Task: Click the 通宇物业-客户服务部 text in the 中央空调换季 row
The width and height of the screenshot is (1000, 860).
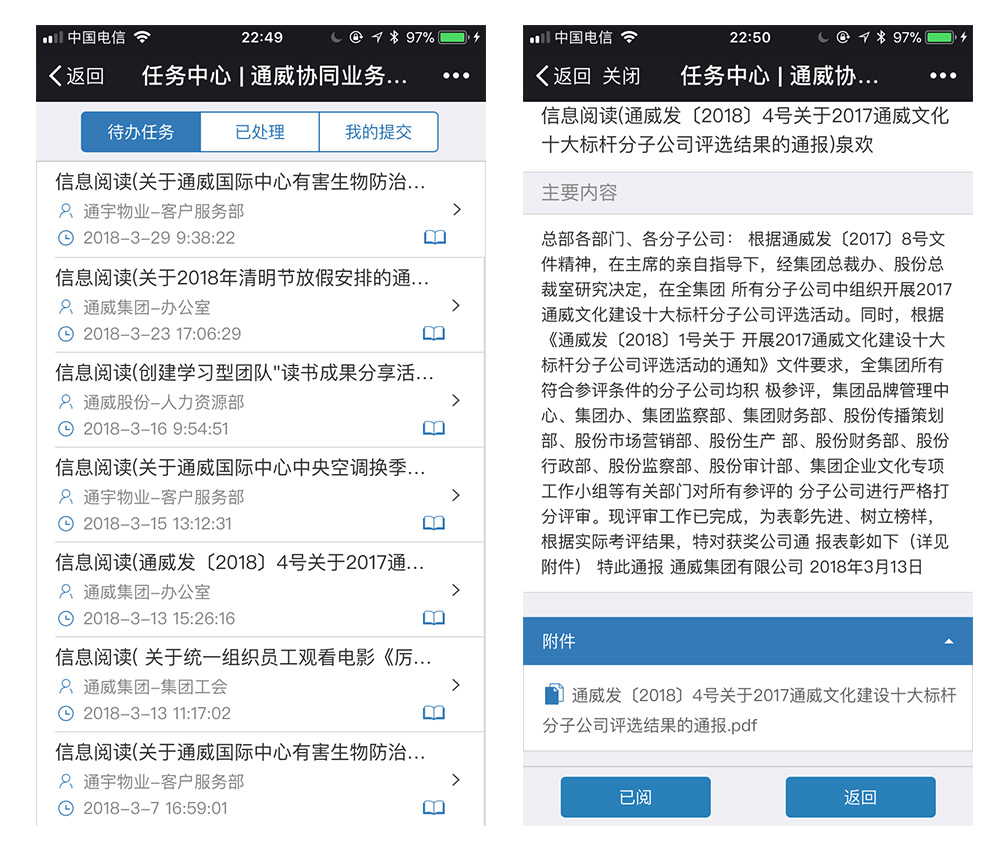Action: coord(164,497)
